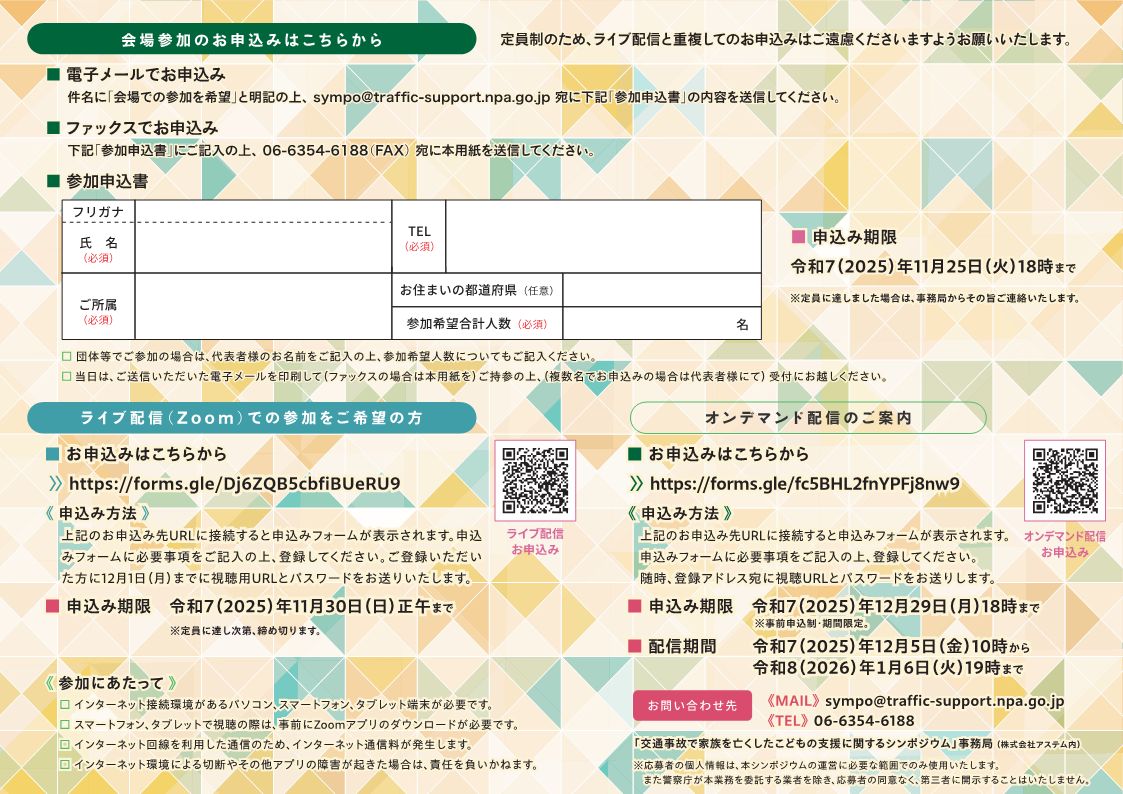
Task: Click the green square beside 参加申込書
Action: 54,181
